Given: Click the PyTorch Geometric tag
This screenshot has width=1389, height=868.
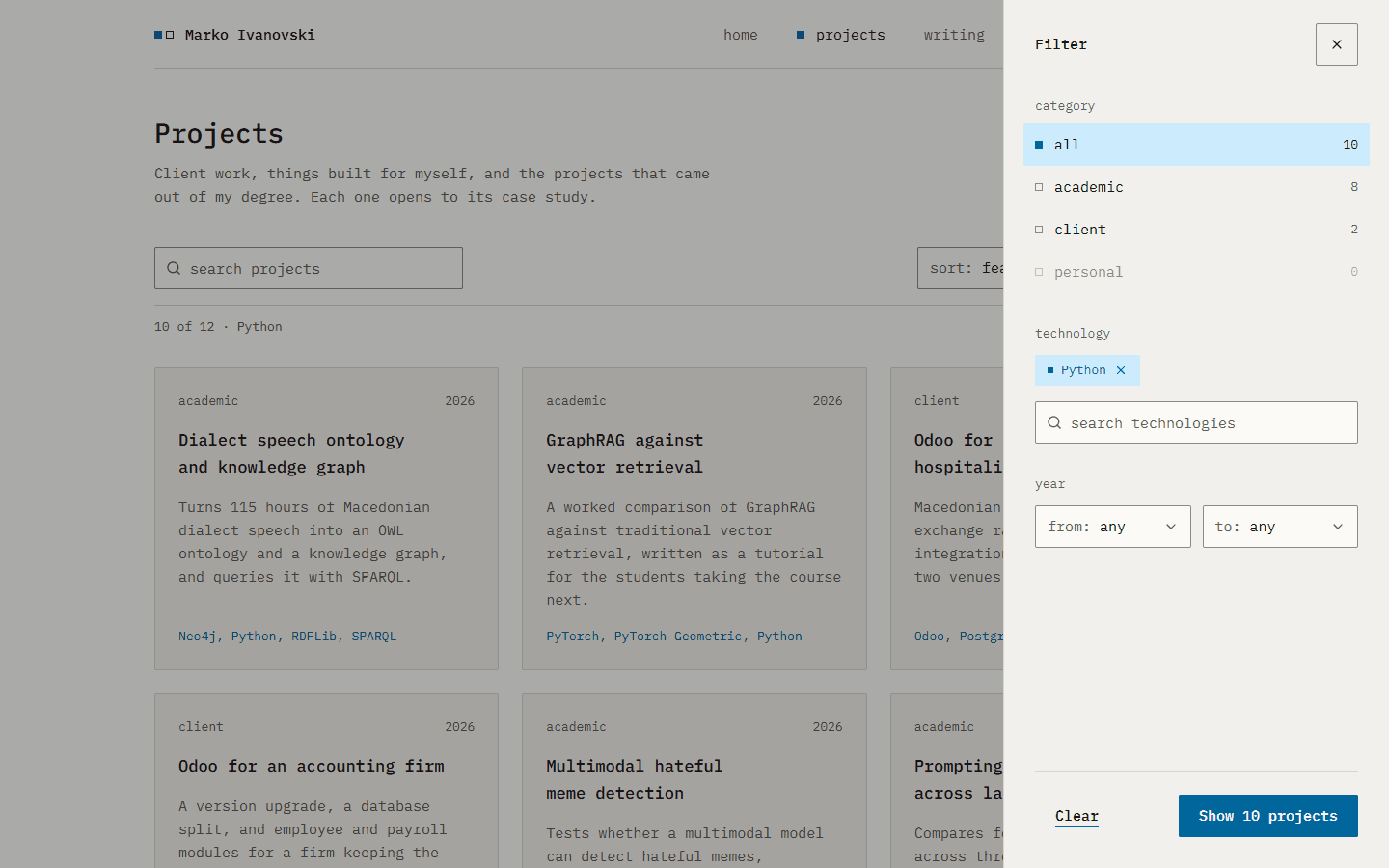Looking at the screenshot, I should pyautogui.click(x=678, y=637).
